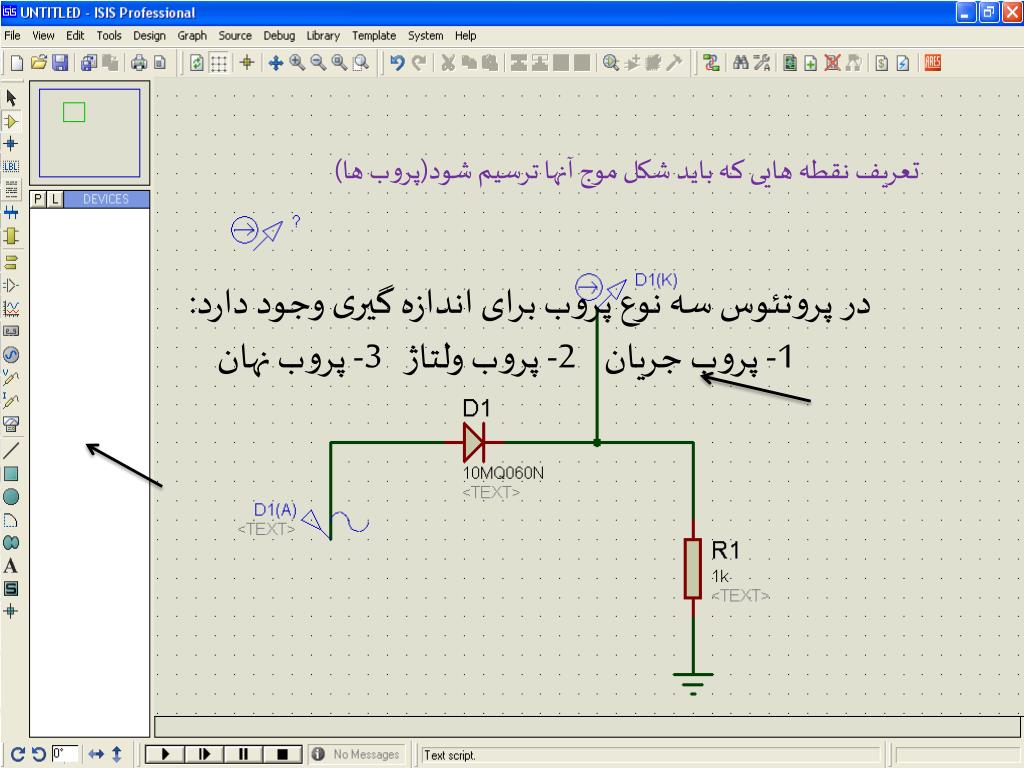1024x768 pixels.
Task: Transfer netlist to ARES
Action: (933, 63)
